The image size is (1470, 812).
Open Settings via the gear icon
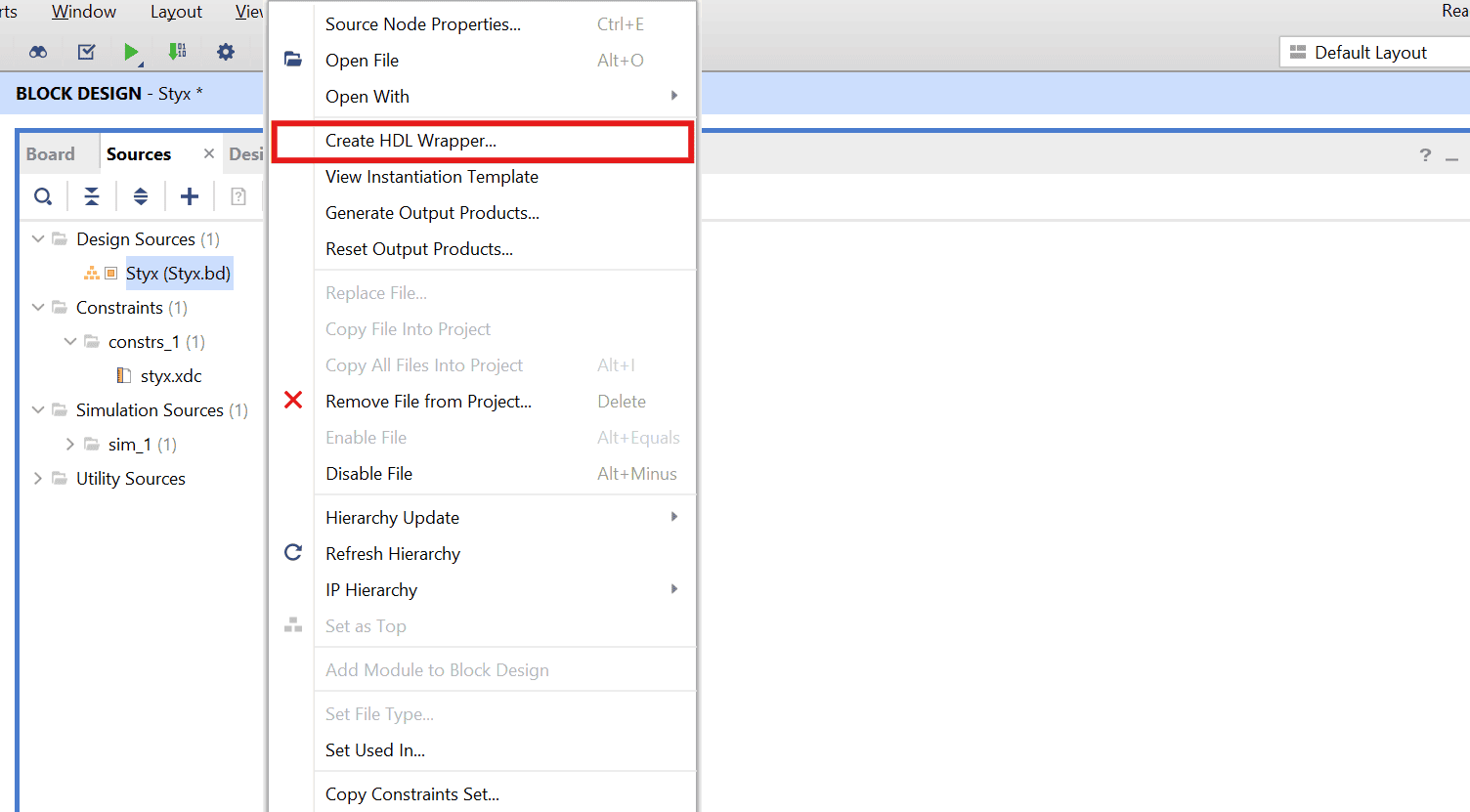click(226, 52)
